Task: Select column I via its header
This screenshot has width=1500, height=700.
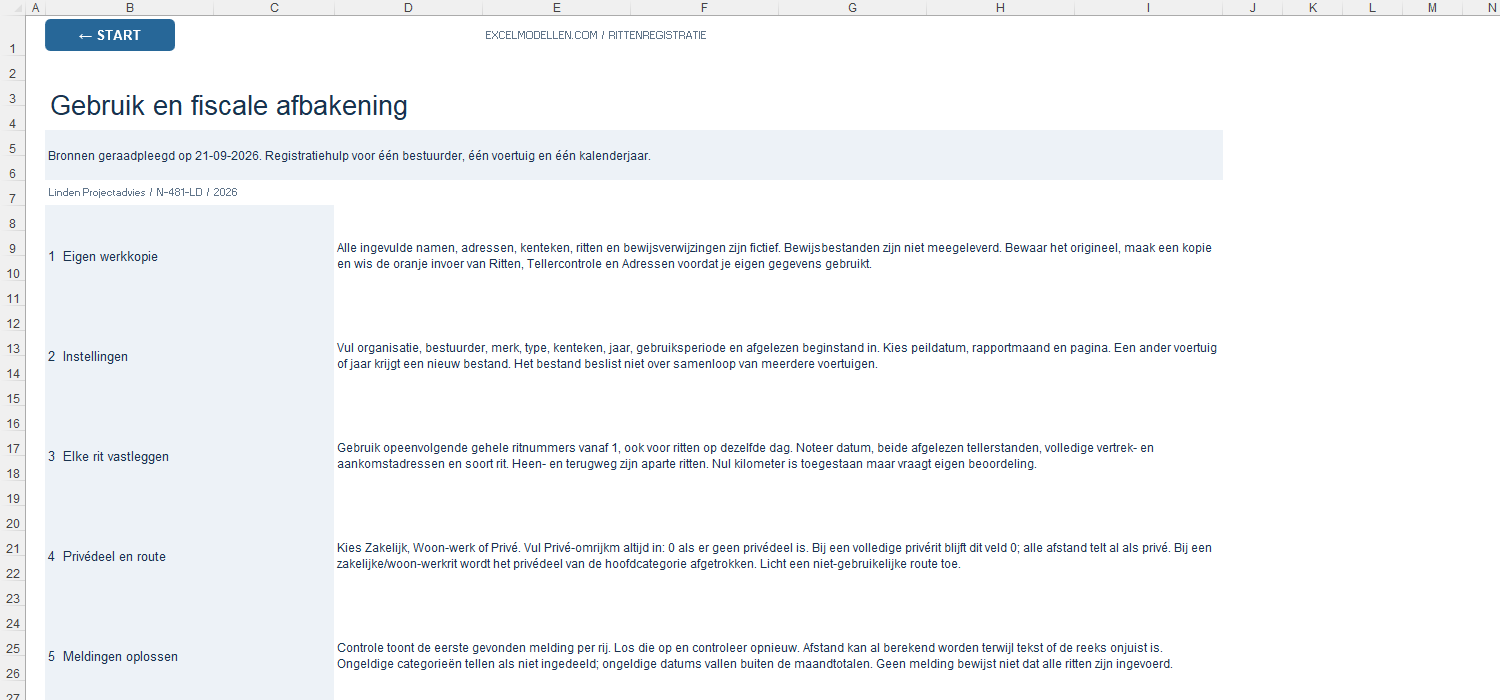Action: point(1148,8)
